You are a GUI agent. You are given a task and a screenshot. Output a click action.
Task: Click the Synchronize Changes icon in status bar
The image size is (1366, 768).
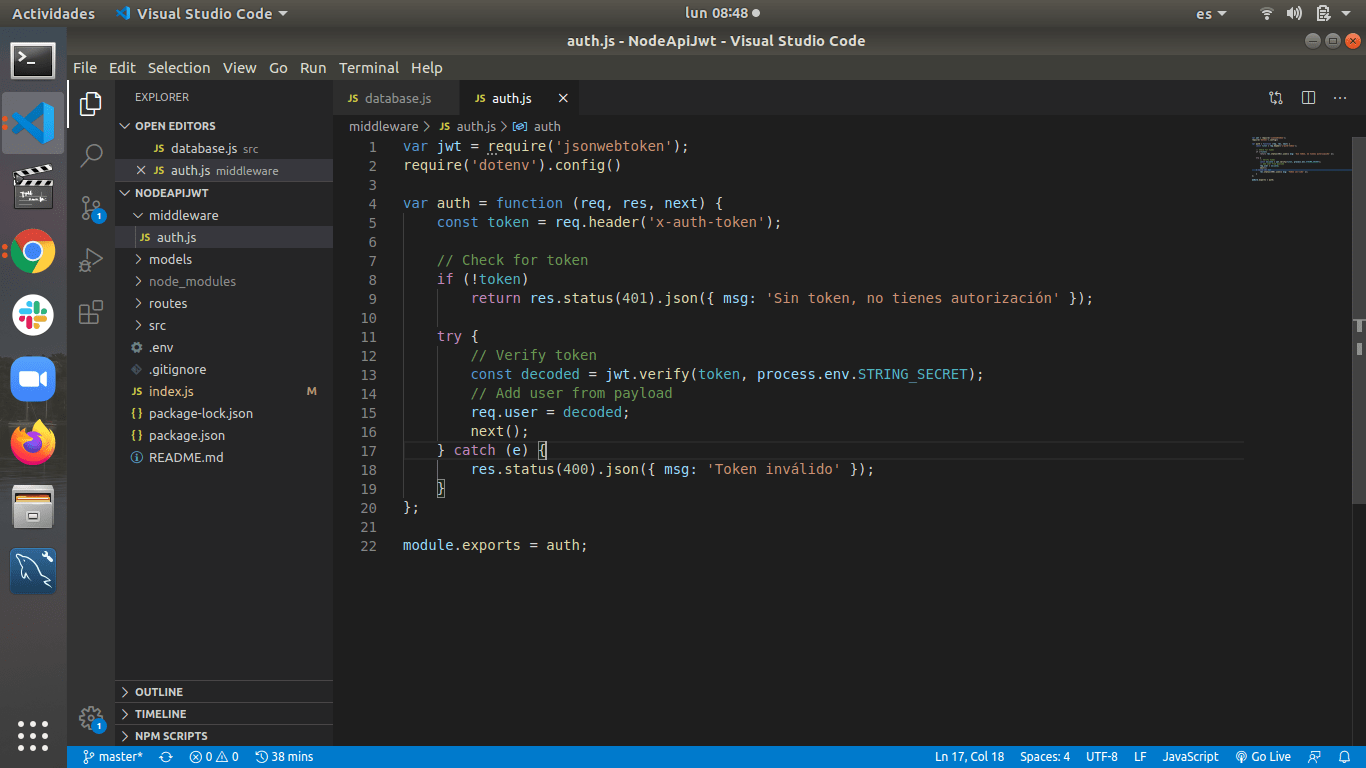166,757
